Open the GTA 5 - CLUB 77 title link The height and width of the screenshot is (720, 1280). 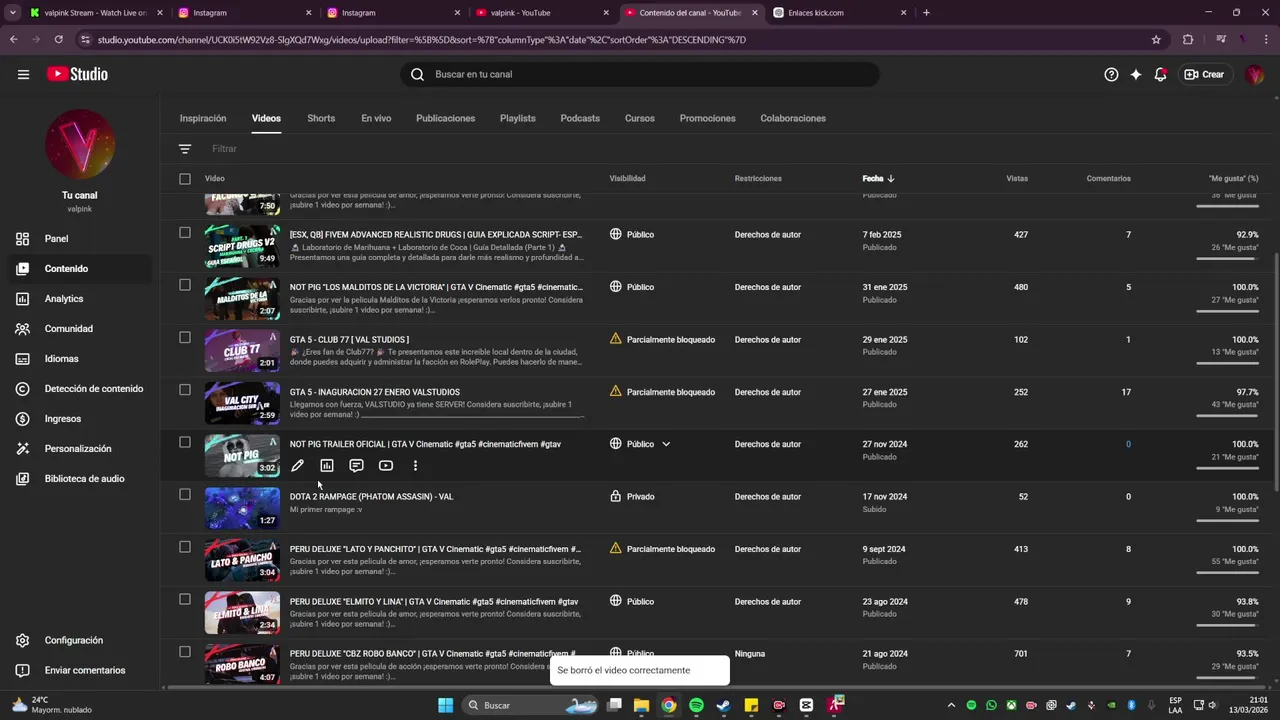click(x=349, y=340)
